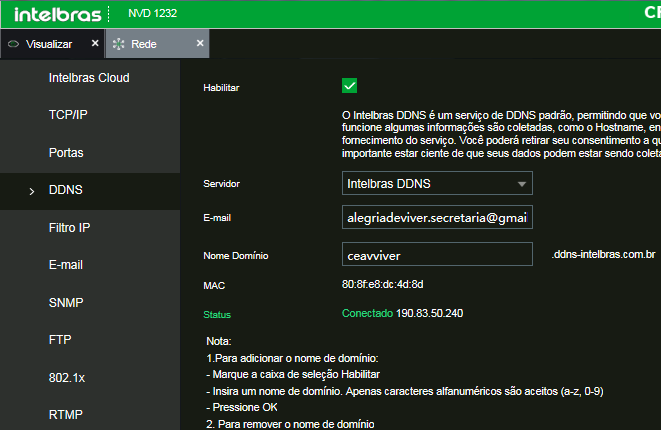Collapse the DDNS sidebar arrow
This screenshot has height=430, width=661.
[x=32, y=191]
